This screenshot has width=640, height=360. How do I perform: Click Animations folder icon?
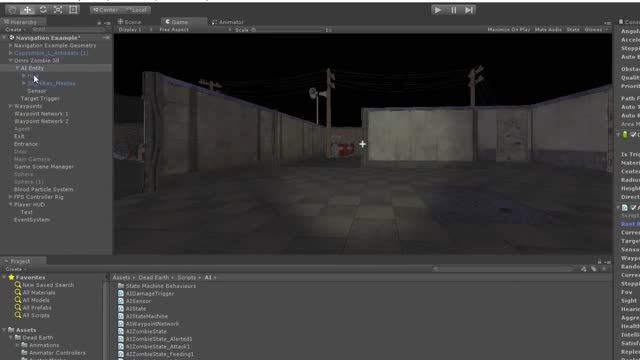coord(24,345)
